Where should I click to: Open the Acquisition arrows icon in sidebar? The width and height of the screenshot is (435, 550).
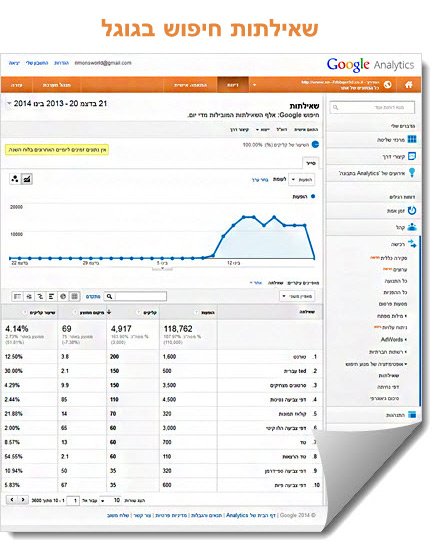pos(412,244)
